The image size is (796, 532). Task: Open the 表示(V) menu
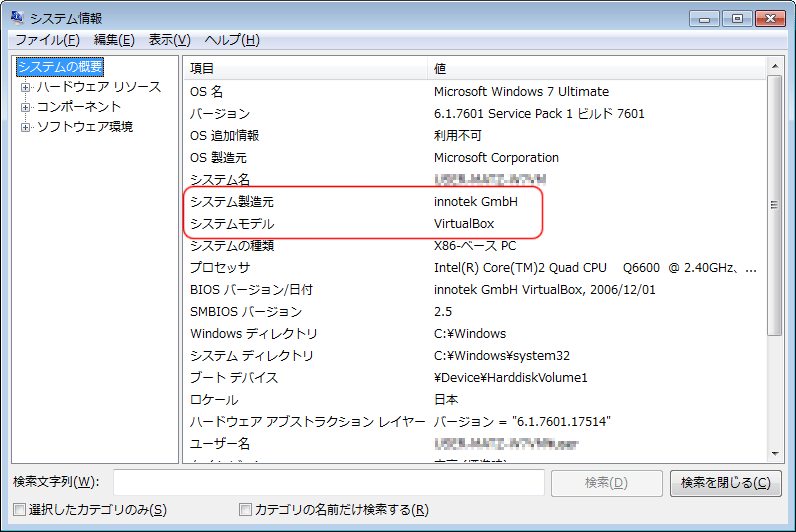click(x=170, y=40)
